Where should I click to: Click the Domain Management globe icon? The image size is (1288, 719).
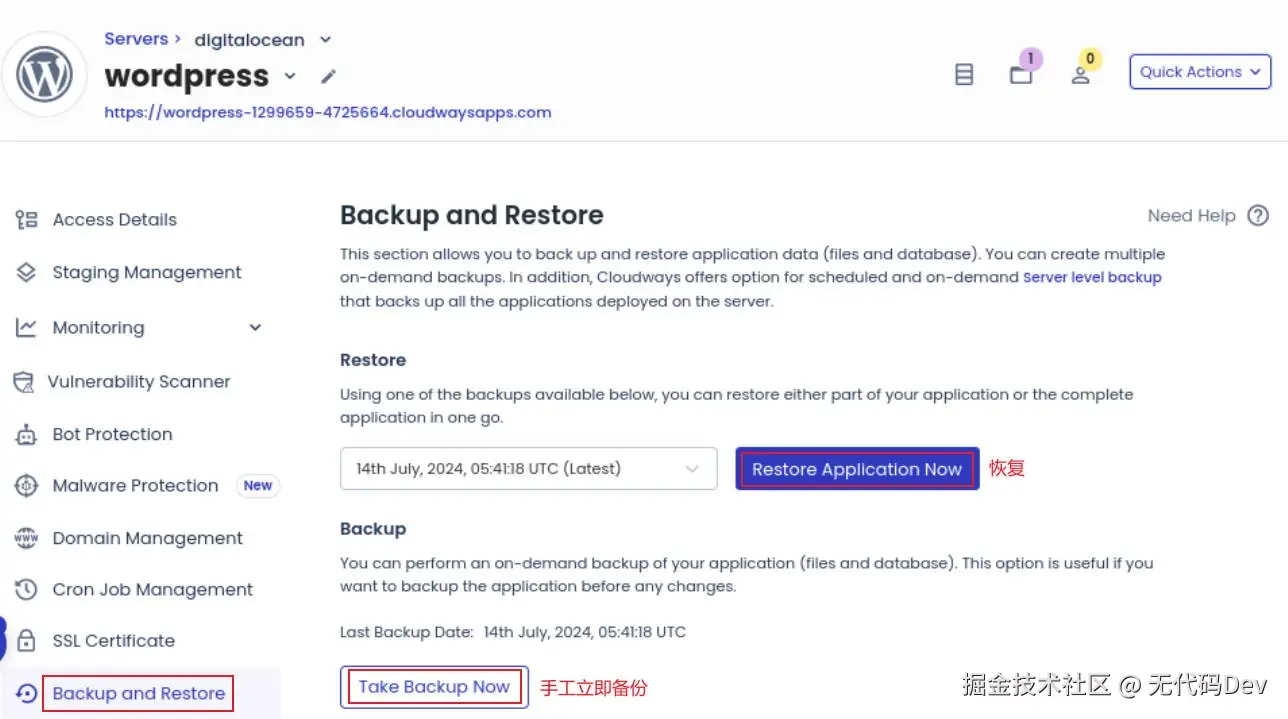point(28,538)
